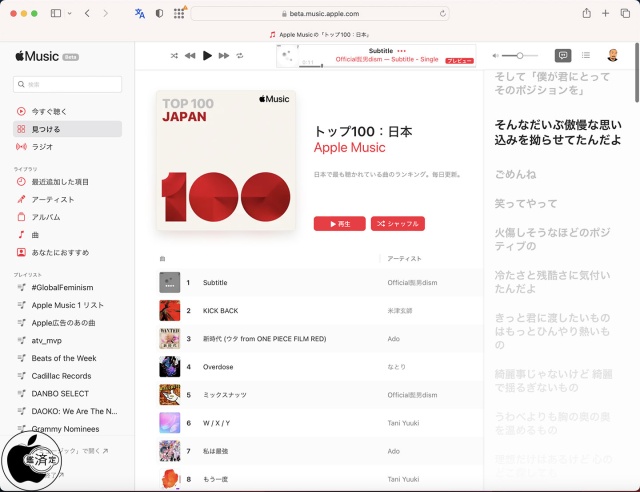Open the play queue list
The image size is (640, 492).
click(586, 55)
